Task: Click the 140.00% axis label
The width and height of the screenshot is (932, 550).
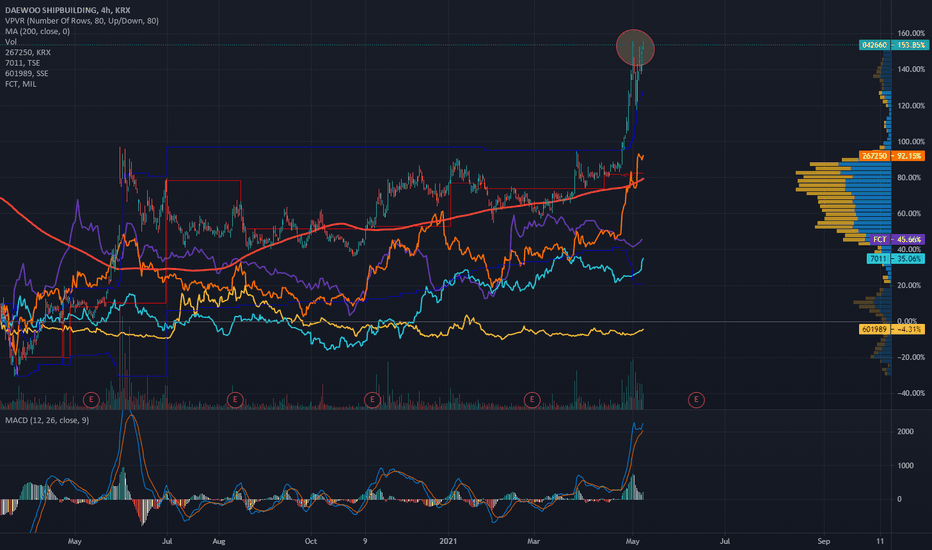Action: (x=911, y=70)
